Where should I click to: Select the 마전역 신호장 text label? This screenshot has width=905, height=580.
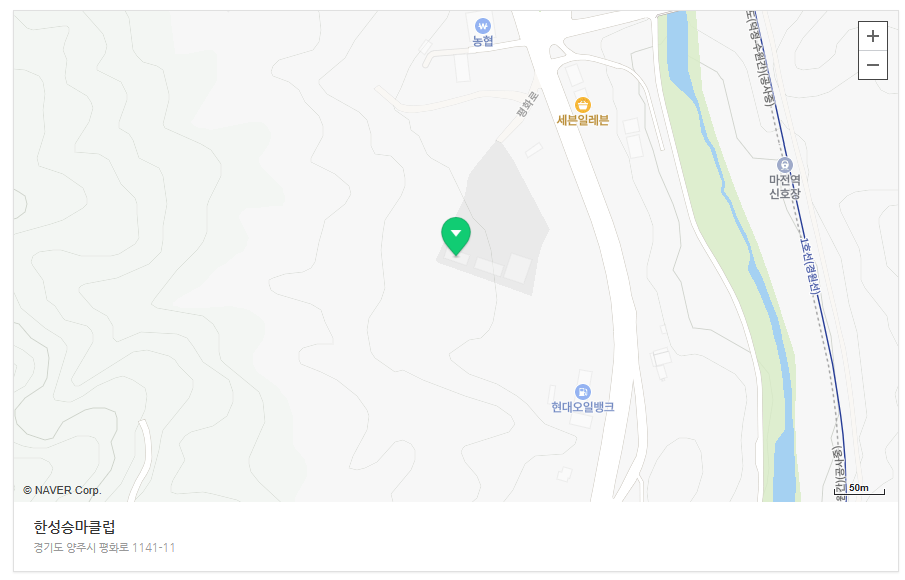(784, 187)
